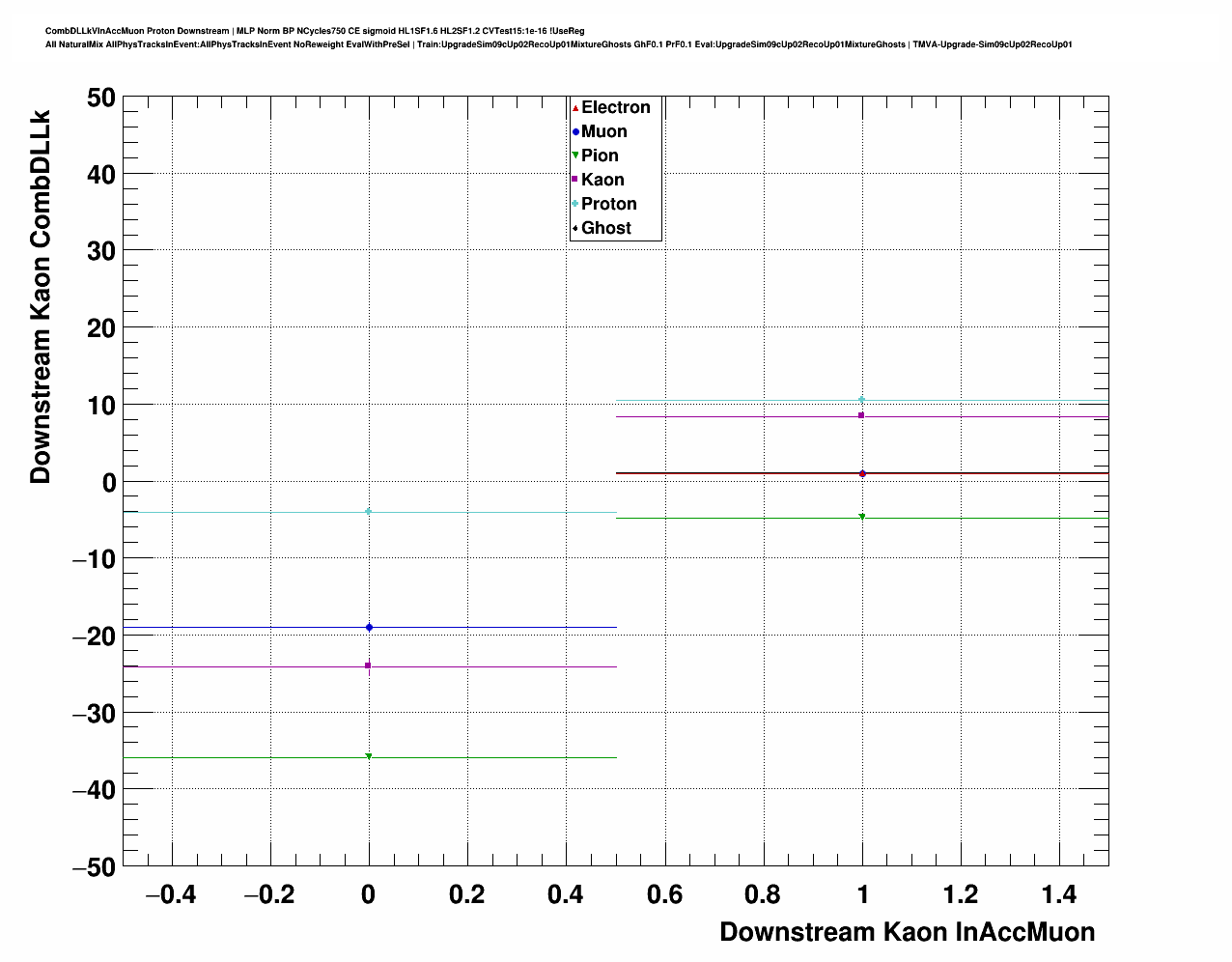Click the x-axis tick label 0.2
This screenshot has height=962, width=1232.
pyautogui.click(x=467, y=895)
